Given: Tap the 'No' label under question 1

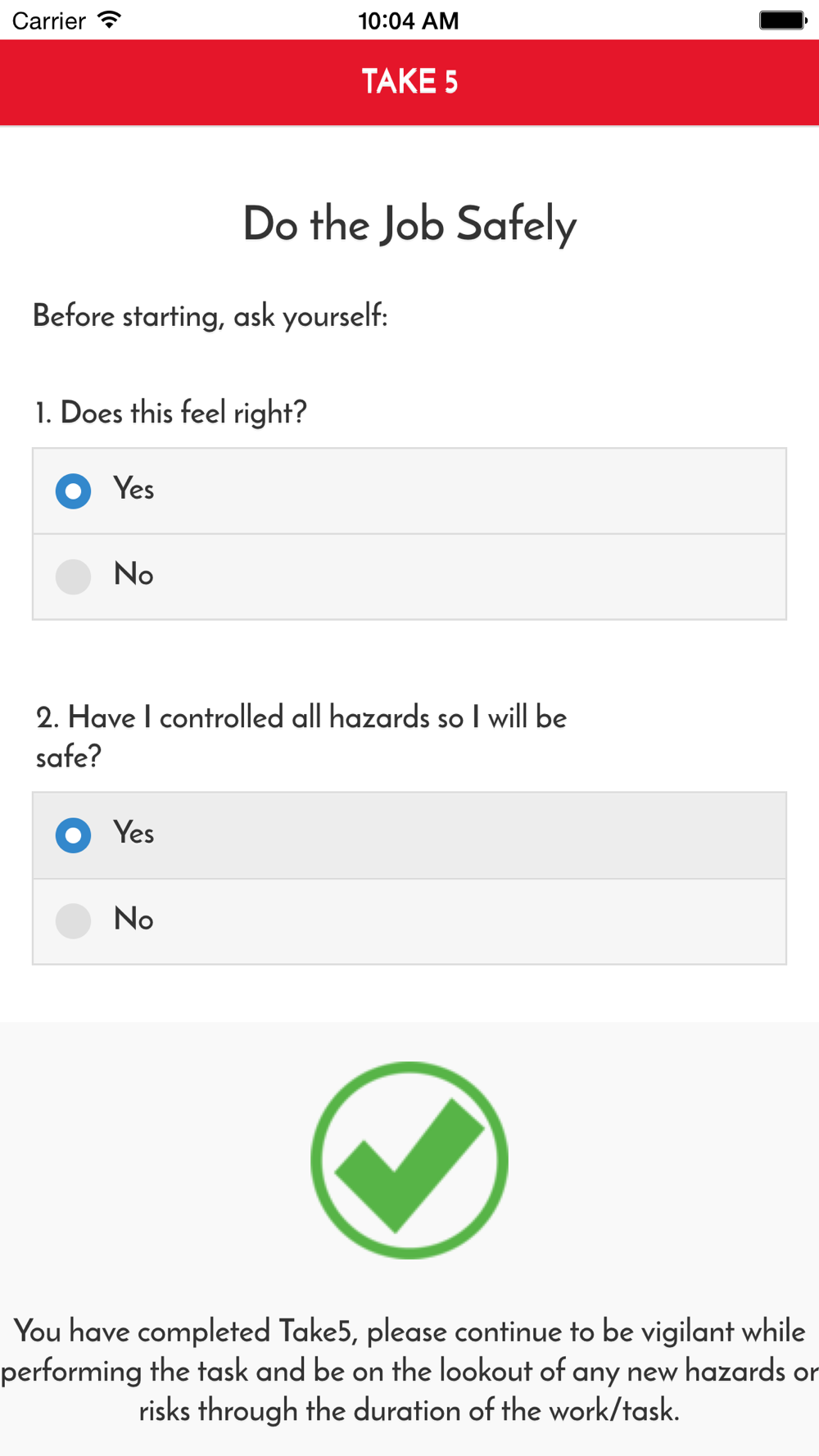Looking at the screenshot, I should point(133,574).
